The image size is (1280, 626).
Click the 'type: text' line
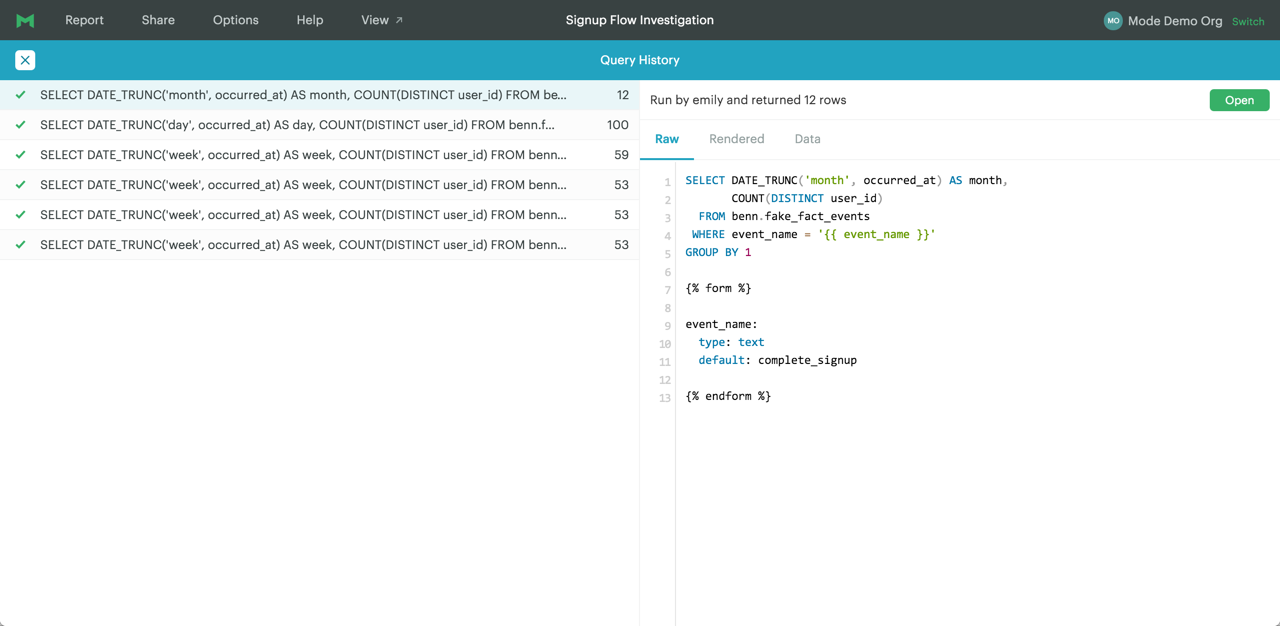pos(731,342)
